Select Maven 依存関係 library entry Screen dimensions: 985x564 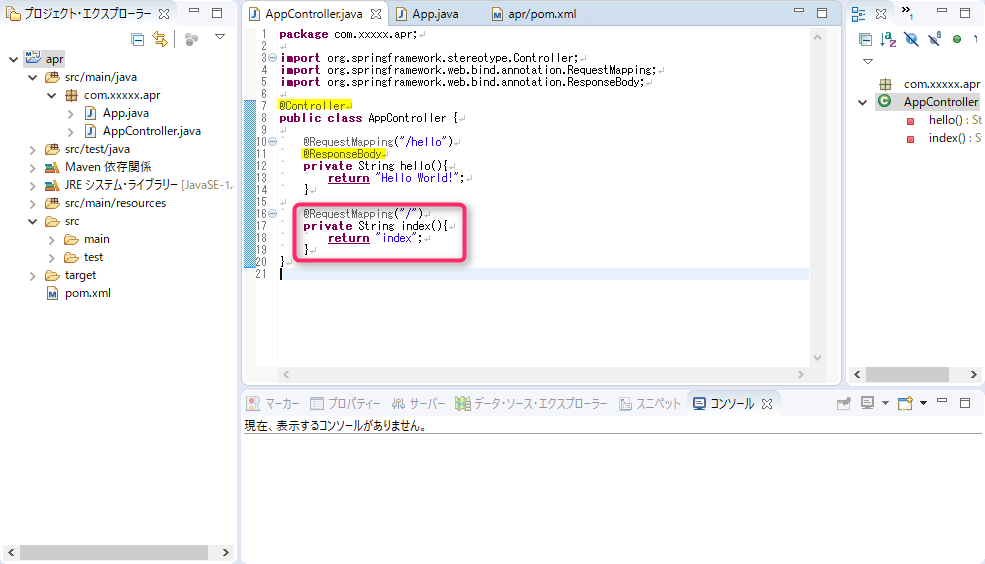pyautogui.click(x=107, y=167)
